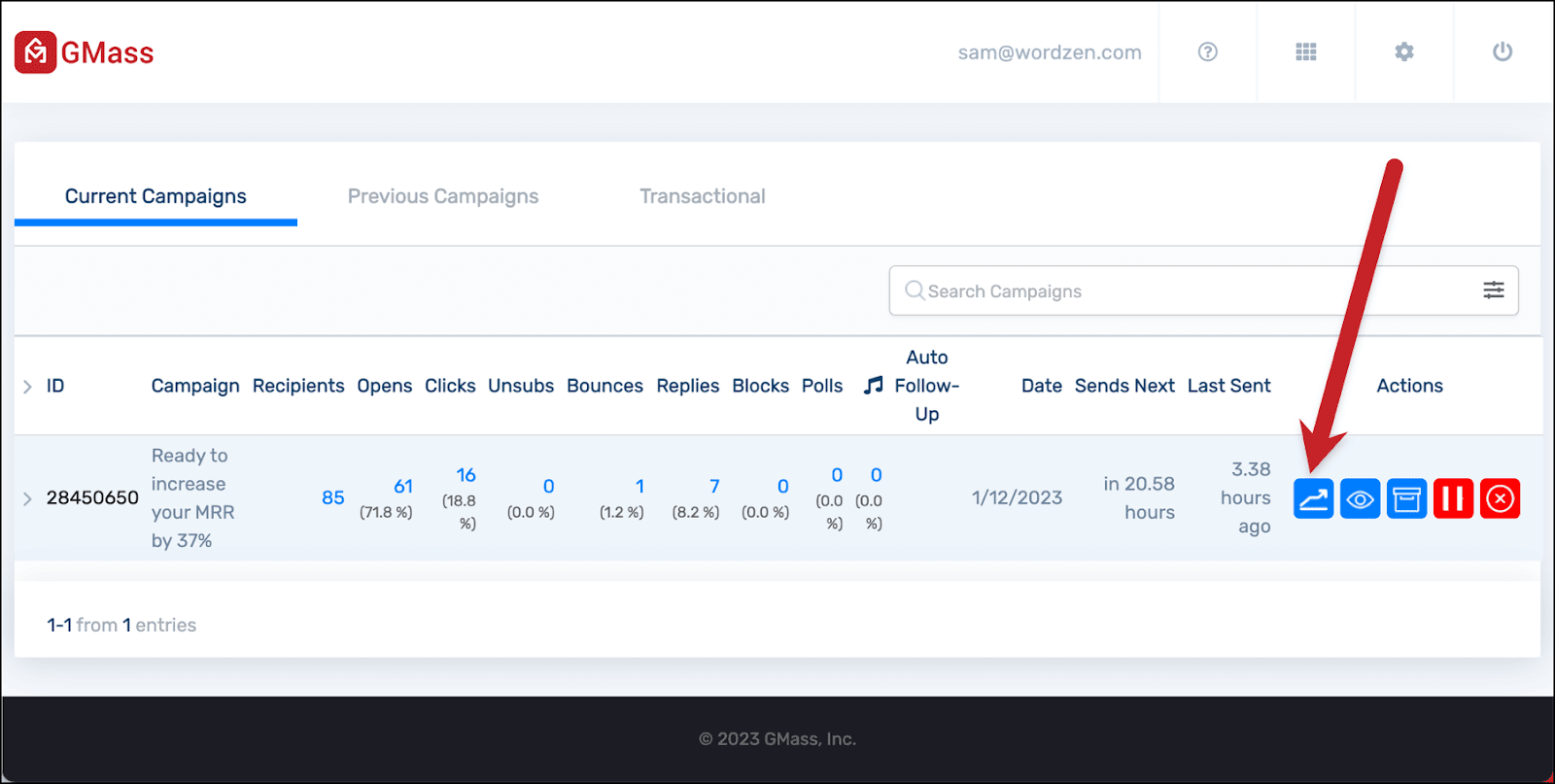The width and height of the screenshot is (1555, 784).
Task: Sort by Unsubs column header
Action: click(x=521, y=386)
